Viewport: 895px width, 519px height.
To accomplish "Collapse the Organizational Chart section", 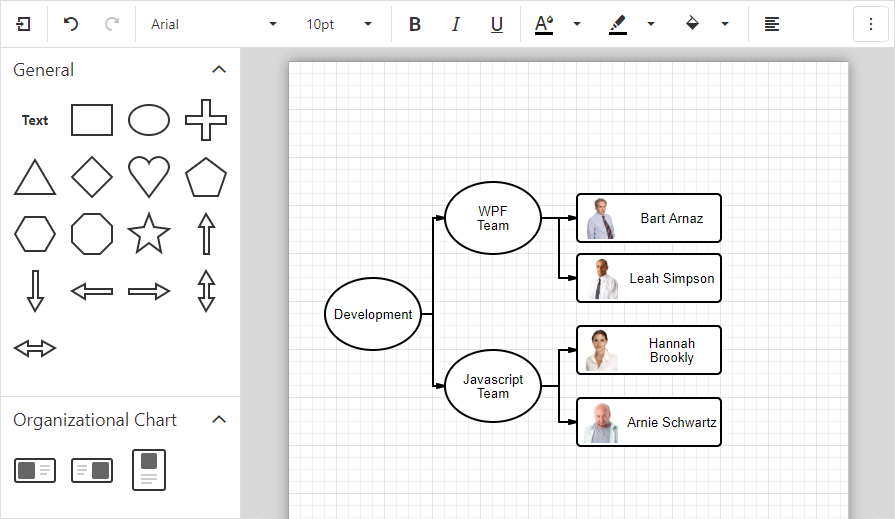I will click(x=219, y=420).
